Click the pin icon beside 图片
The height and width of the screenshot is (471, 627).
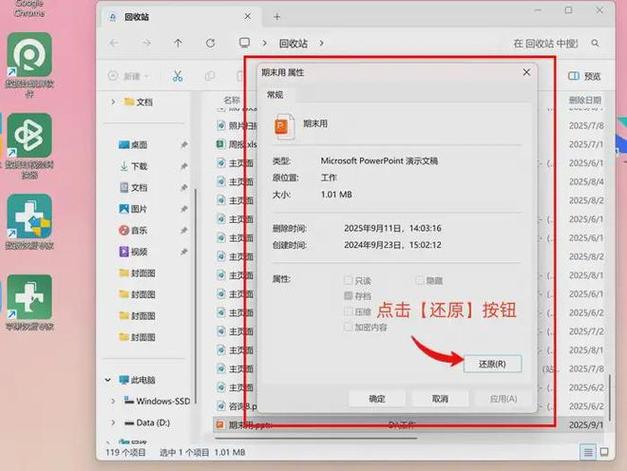click(184, 209)
